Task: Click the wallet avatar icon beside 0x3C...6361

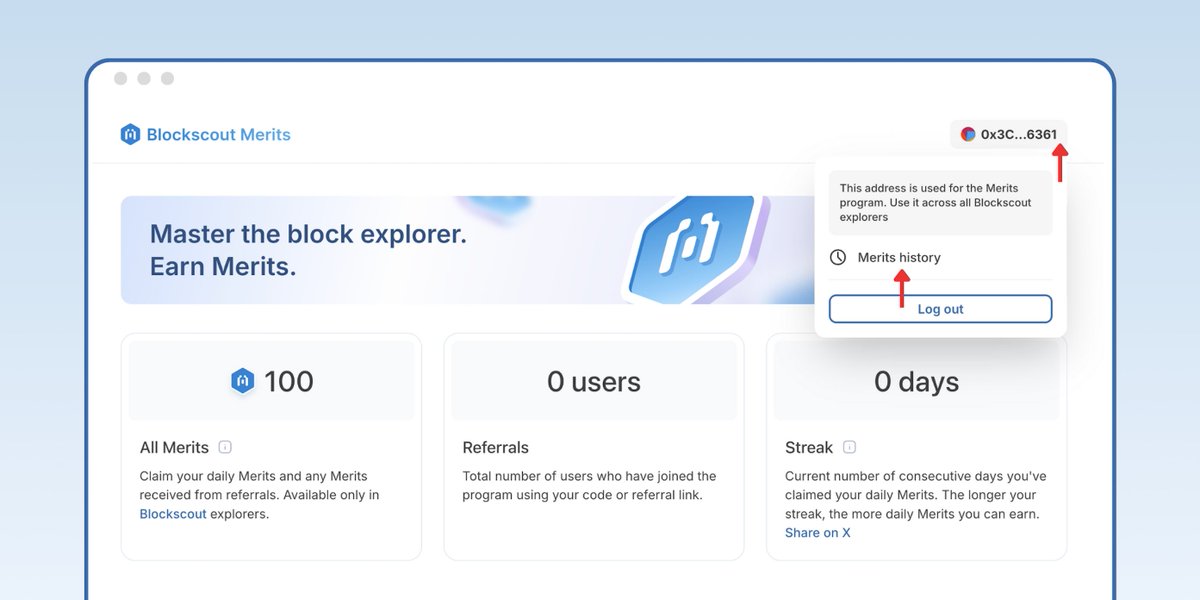Action: [968, 134]
